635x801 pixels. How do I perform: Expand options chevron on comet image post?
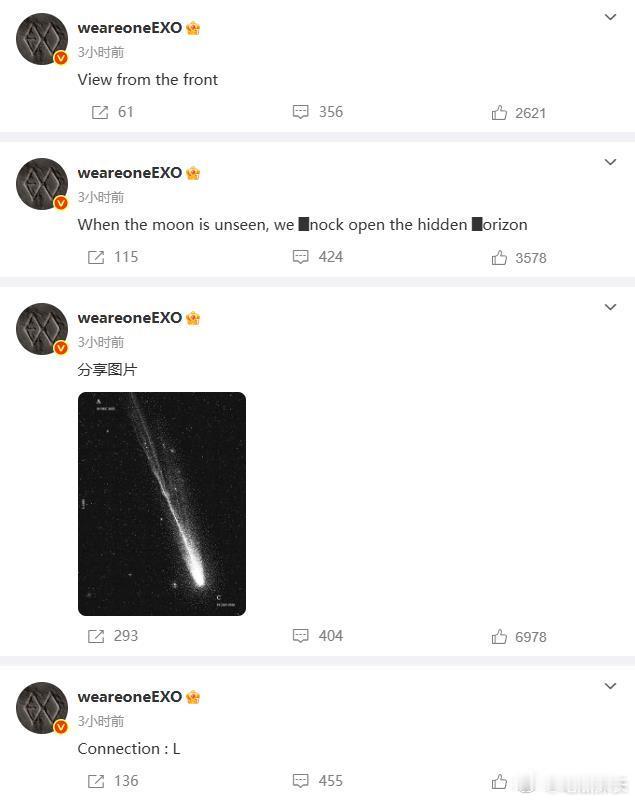click(610, 307)
